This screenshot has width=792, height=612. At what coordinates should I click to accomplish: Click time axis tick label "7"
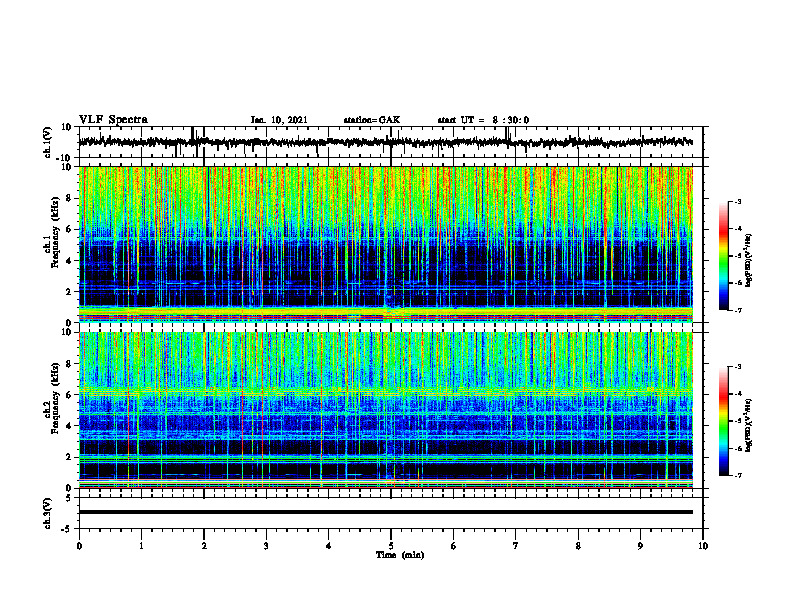[516, 546]
